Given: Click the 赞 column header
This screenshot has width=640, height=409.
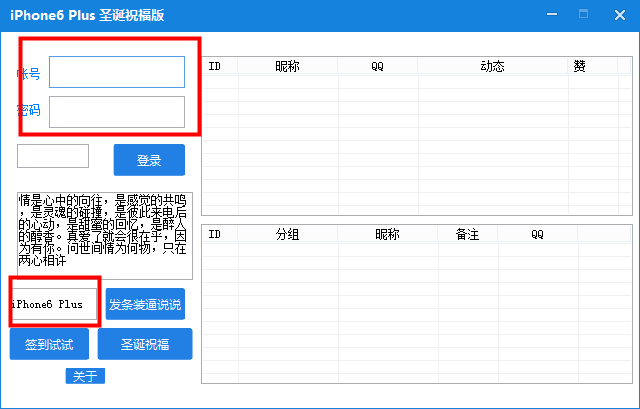Looking at the screenshot, I should [592, 66].
